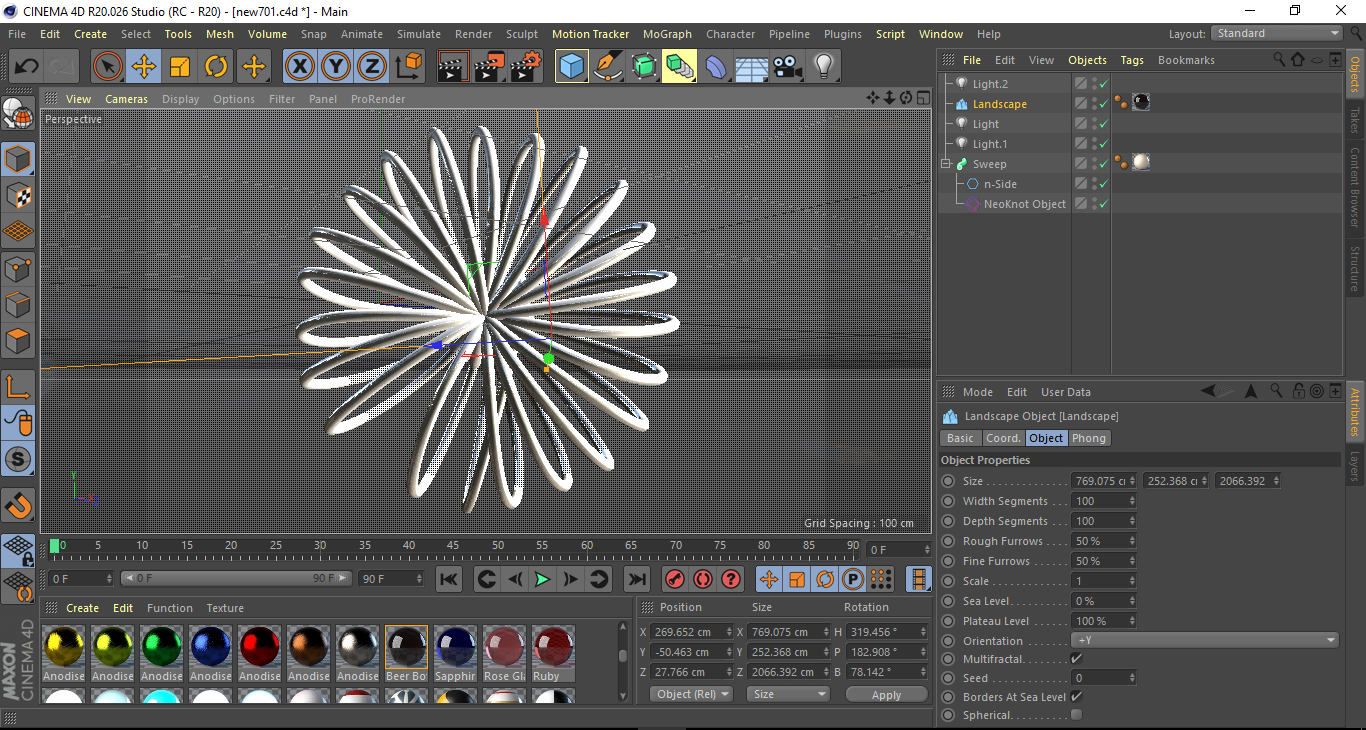Collapse the Sweep object hierarchy

tap(946, 164)
